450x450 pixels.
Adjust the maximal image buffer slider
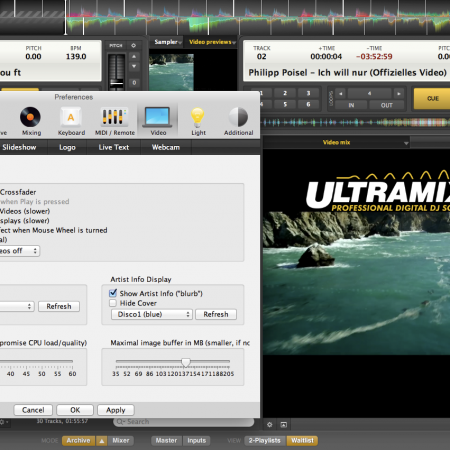coord(186,362)
